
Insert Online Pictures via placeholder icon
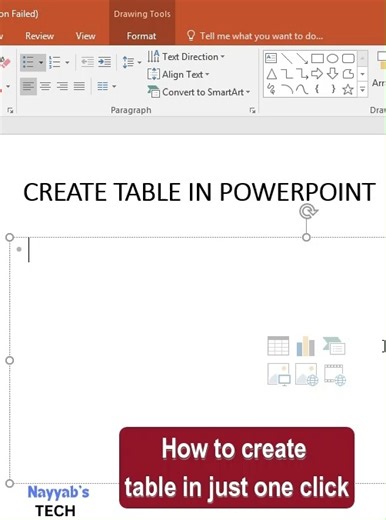tap(307, 374)
